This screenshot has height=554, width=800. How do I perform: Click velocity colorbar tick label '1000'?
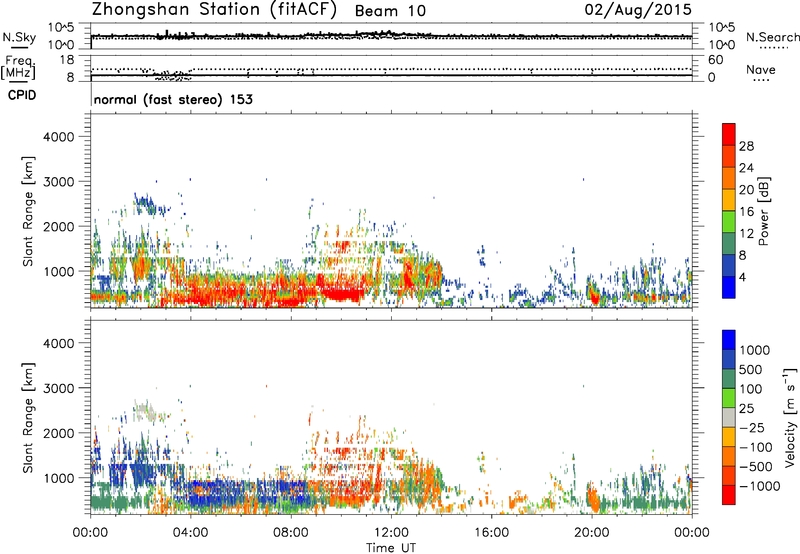point(755,350)
